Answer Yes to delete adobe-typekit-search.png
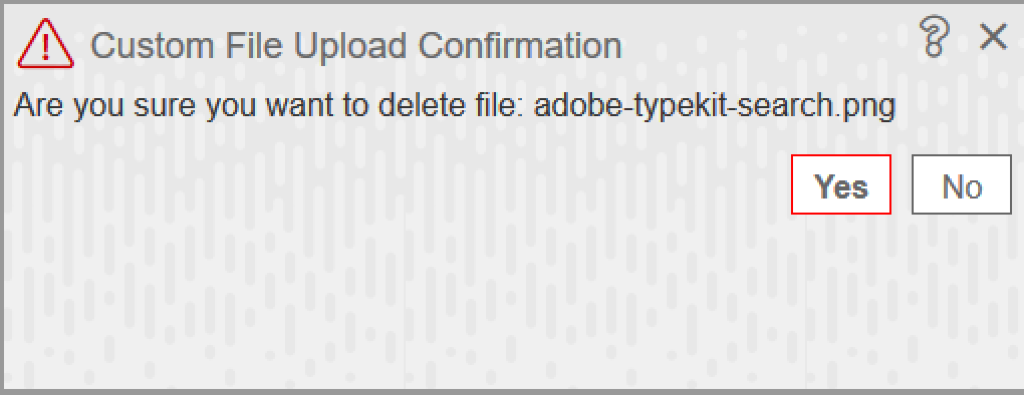1024x395 pixels. pyautogui.click(x=841, y=184)
